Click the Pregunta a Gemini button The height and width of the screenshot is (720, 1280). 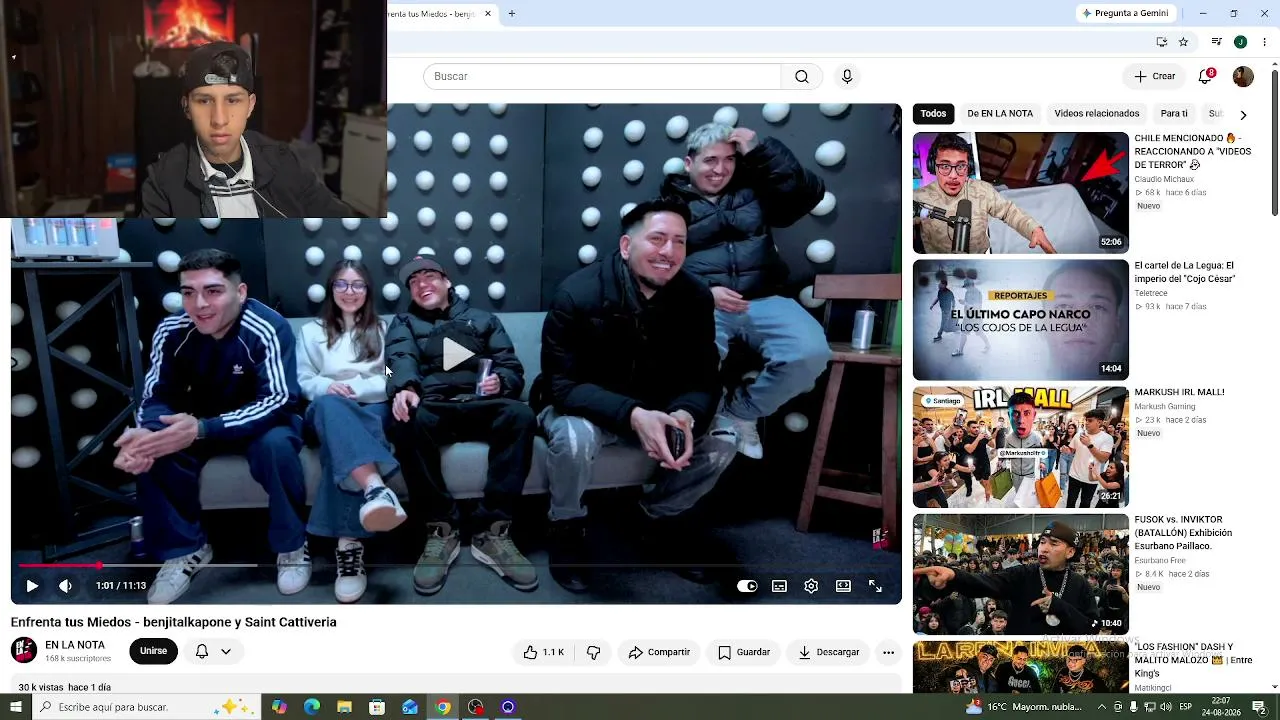1125,13
